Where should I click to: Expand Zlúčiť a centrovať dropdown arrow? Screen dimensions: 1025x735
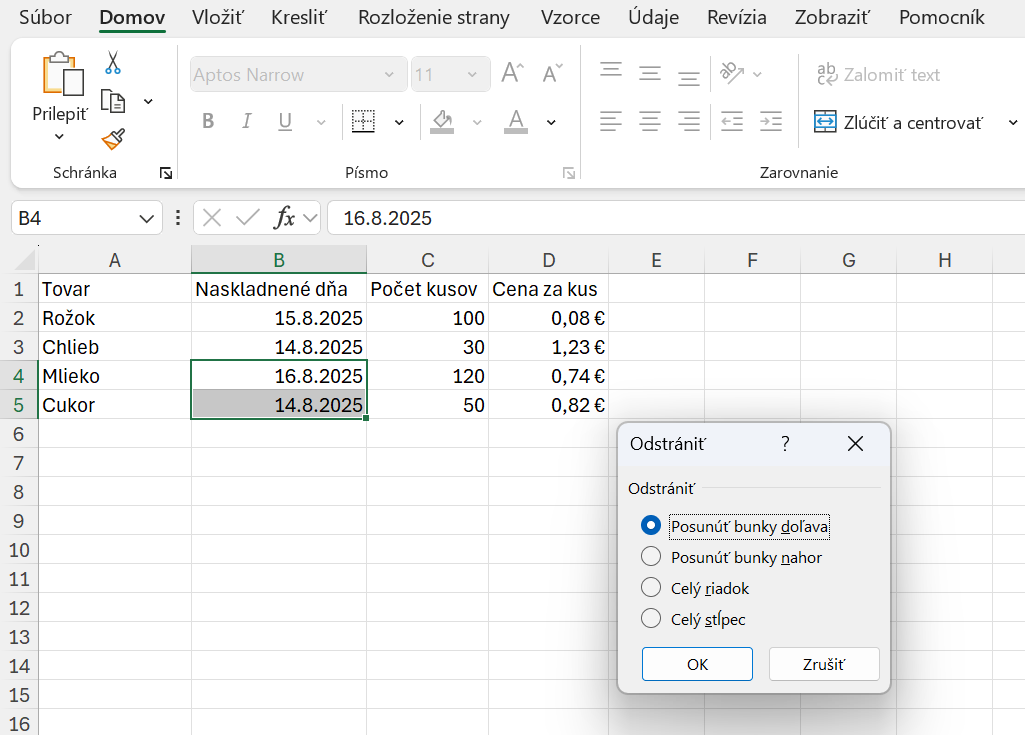click(x=1013, y=122)
